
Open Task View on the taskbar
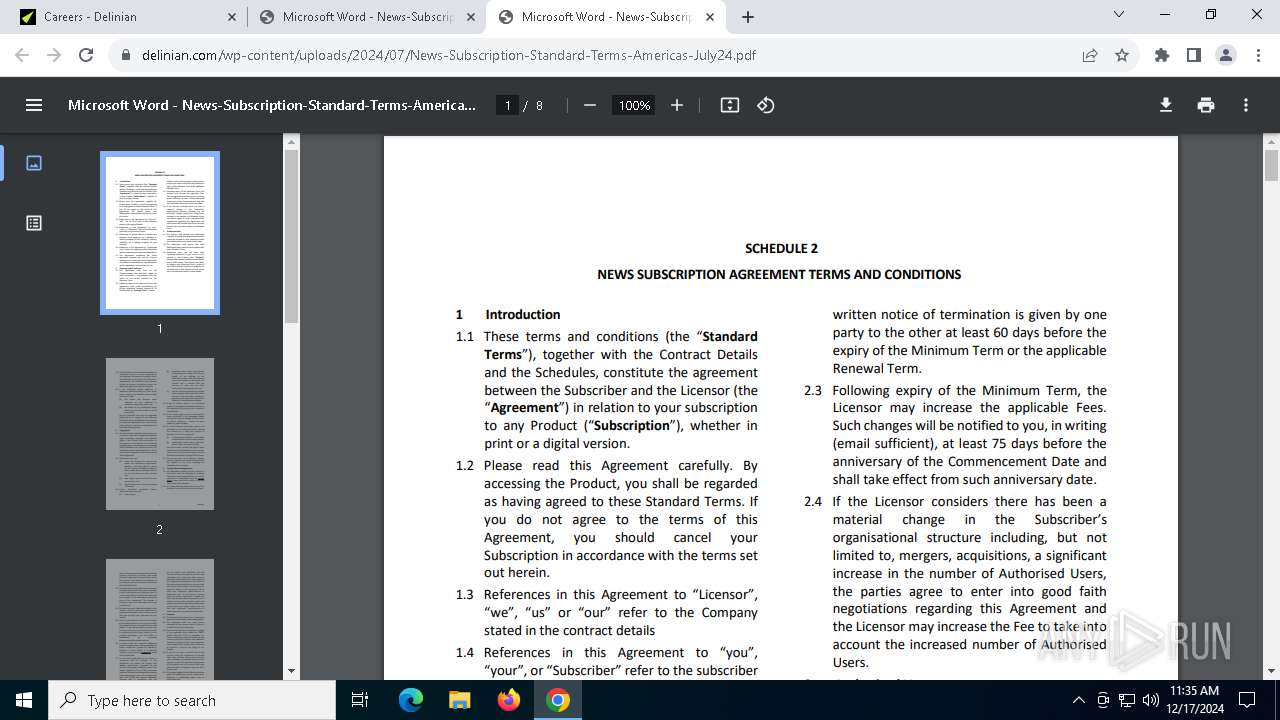[x=361, y=700]
